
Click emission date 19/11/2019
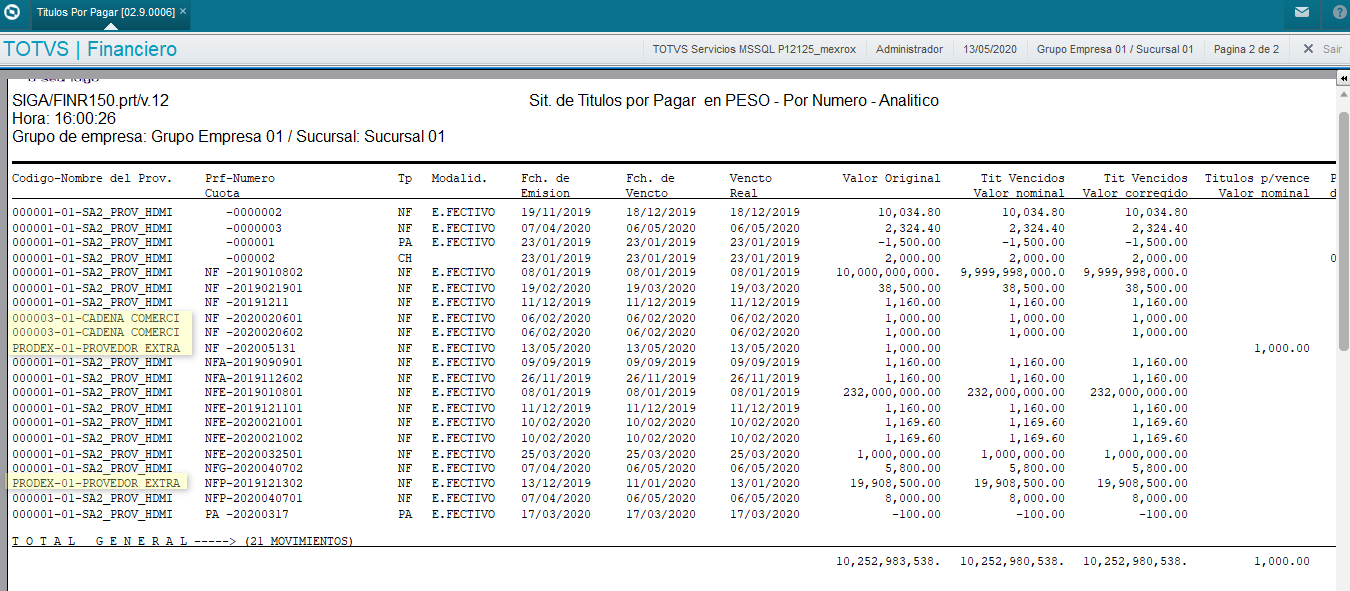click(x=556, y=212)
